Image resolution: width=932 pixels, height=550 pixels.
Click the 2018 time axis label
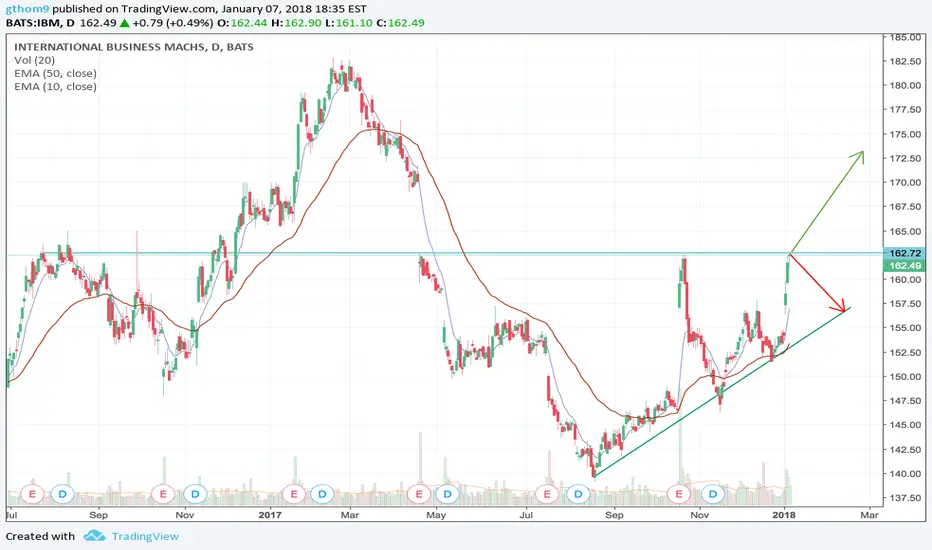coord(785,515)
